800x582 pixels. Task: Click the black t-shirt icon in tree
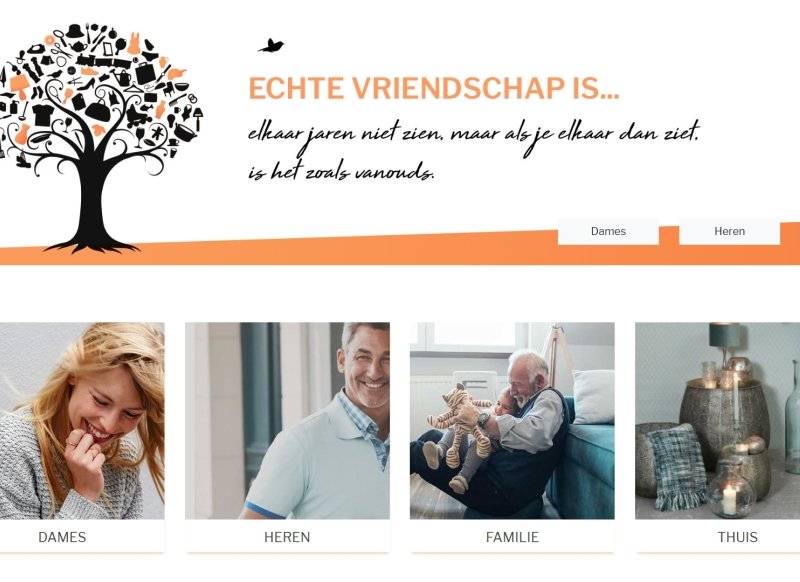click(43, 114)
